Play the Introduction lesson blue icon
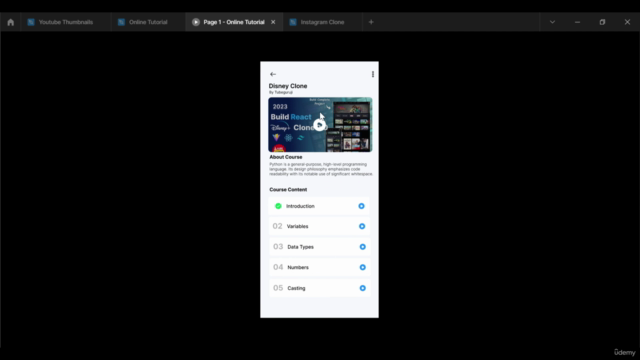 [x=361, y=206]
